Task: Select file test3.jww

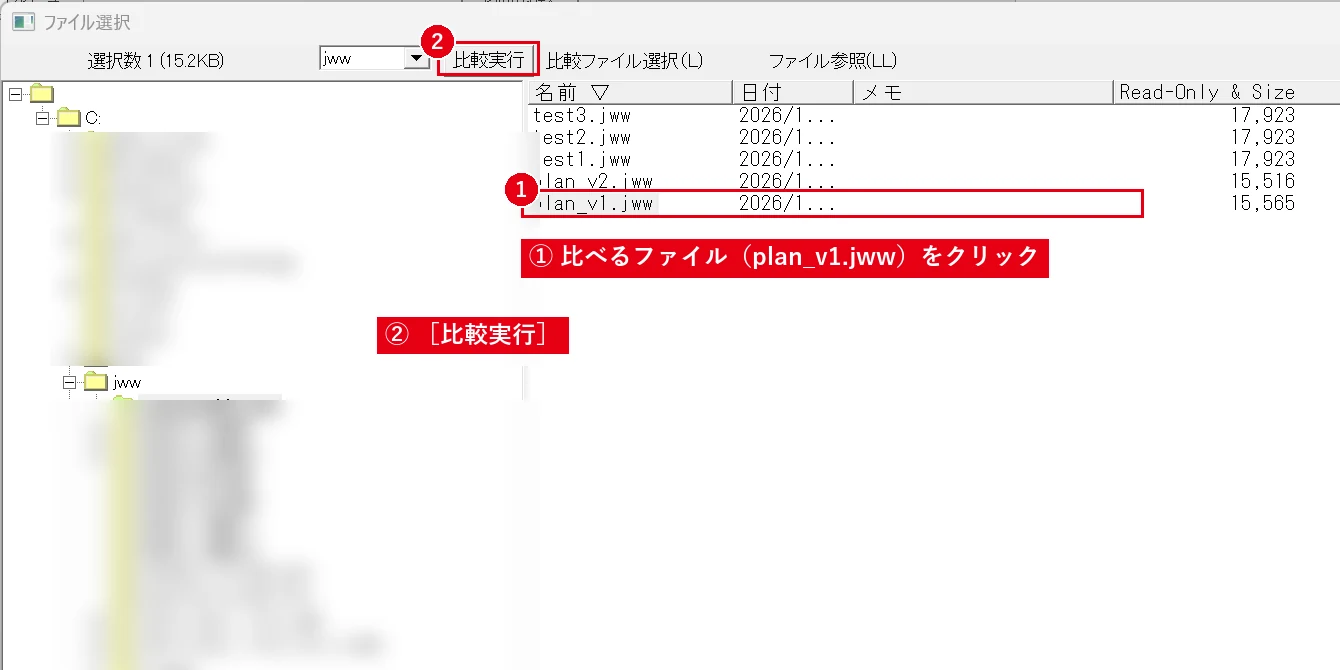Action: 581,115
